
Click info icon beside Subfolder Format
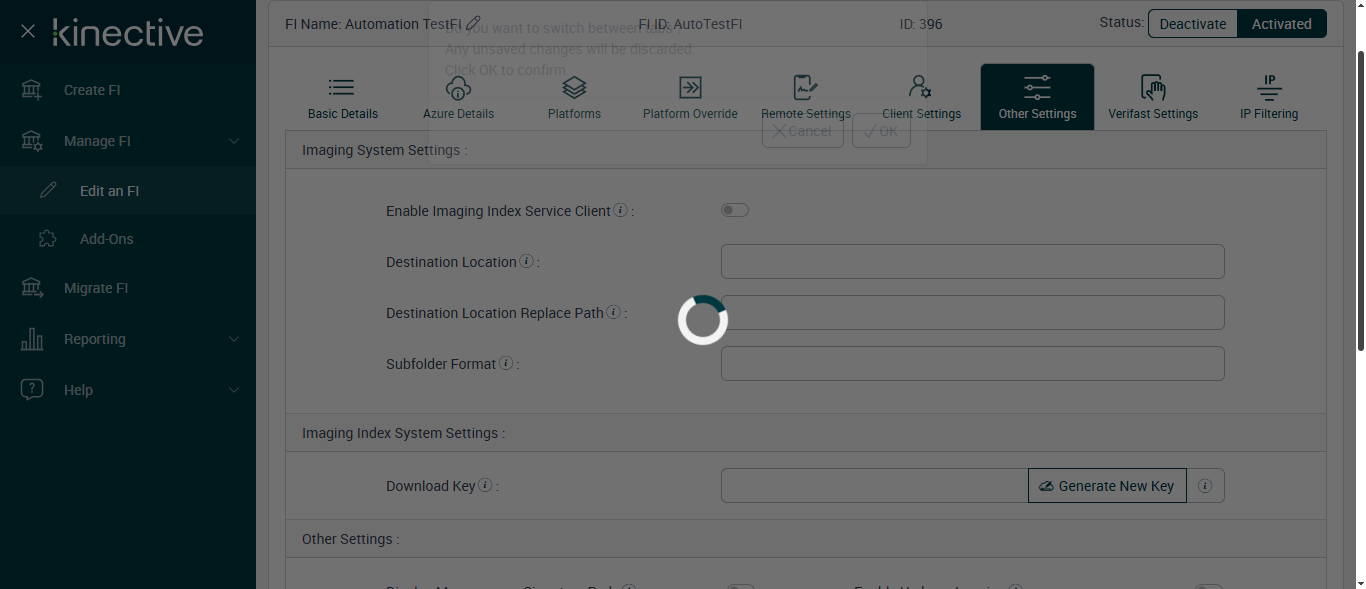(506, 363)
